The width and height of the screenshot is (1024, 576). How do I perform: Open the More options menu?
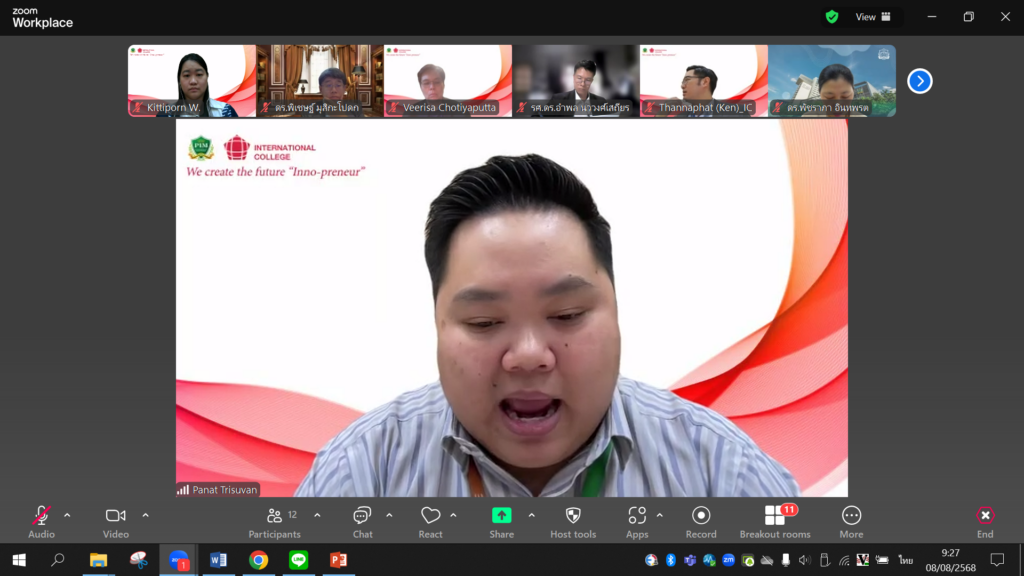[x=851, y=522]
